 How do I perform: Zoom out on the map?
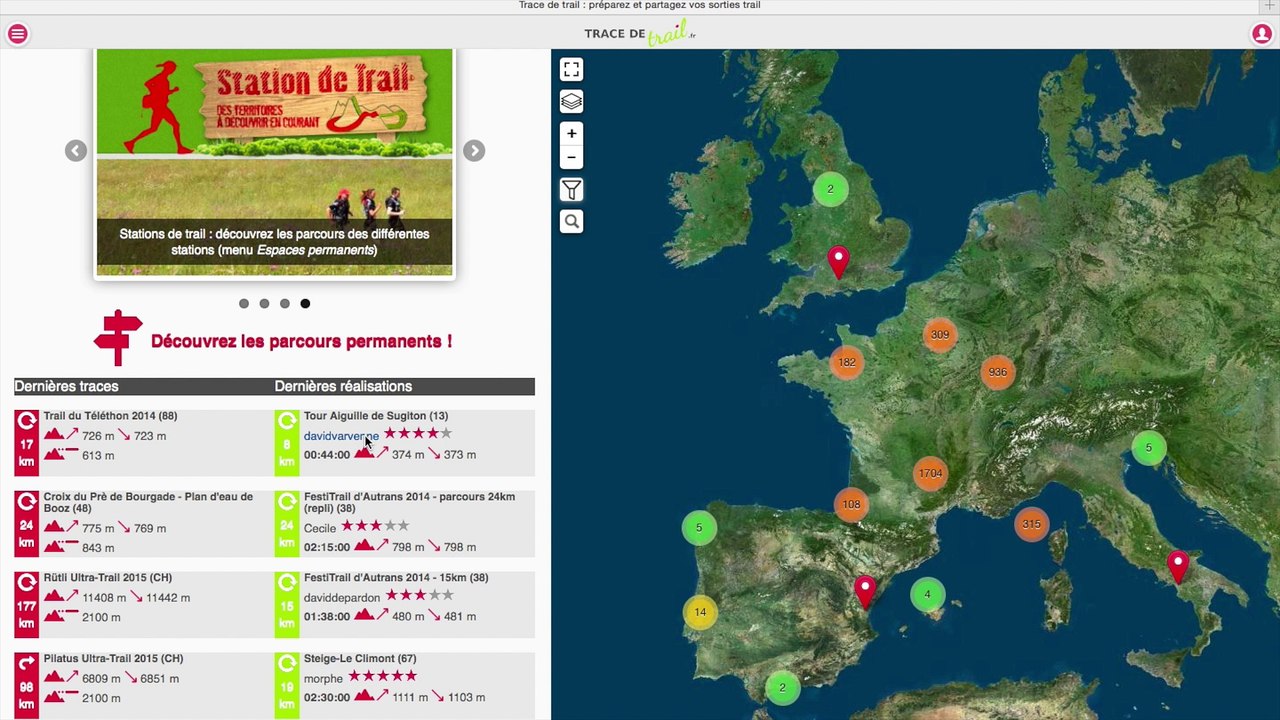[571, 157]
